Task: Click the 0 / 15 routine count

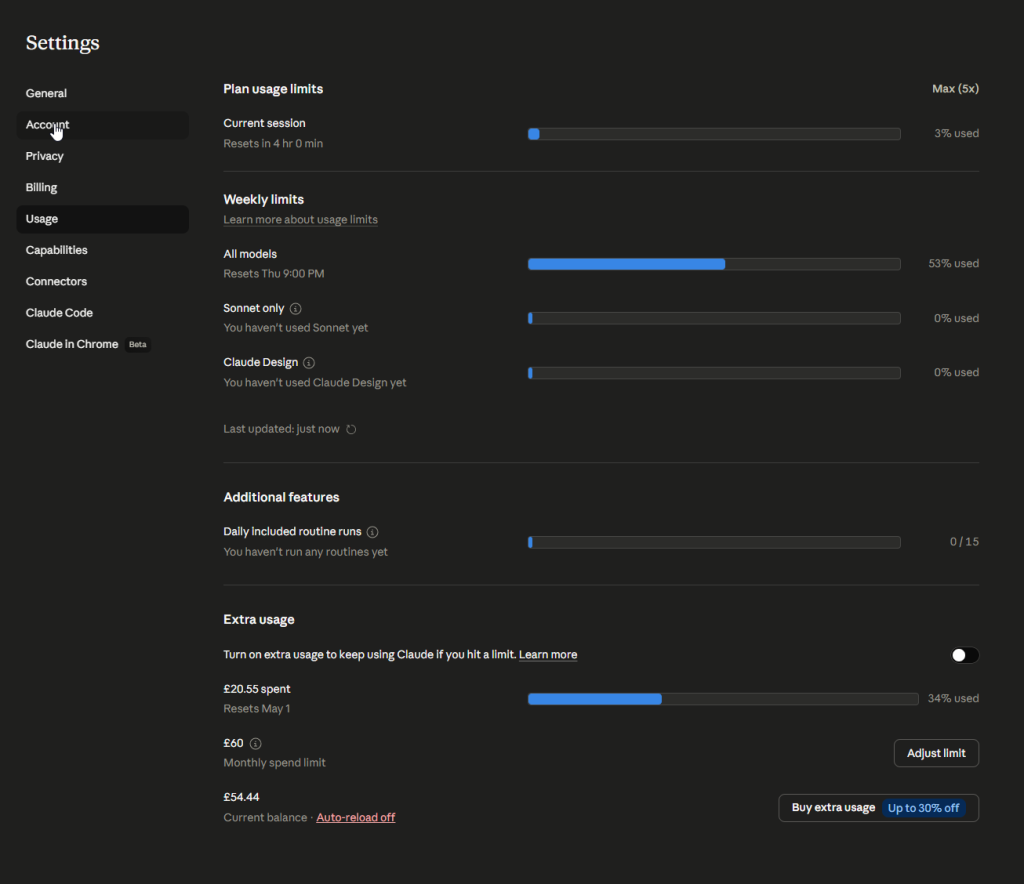Action: [x=964, y=541]
